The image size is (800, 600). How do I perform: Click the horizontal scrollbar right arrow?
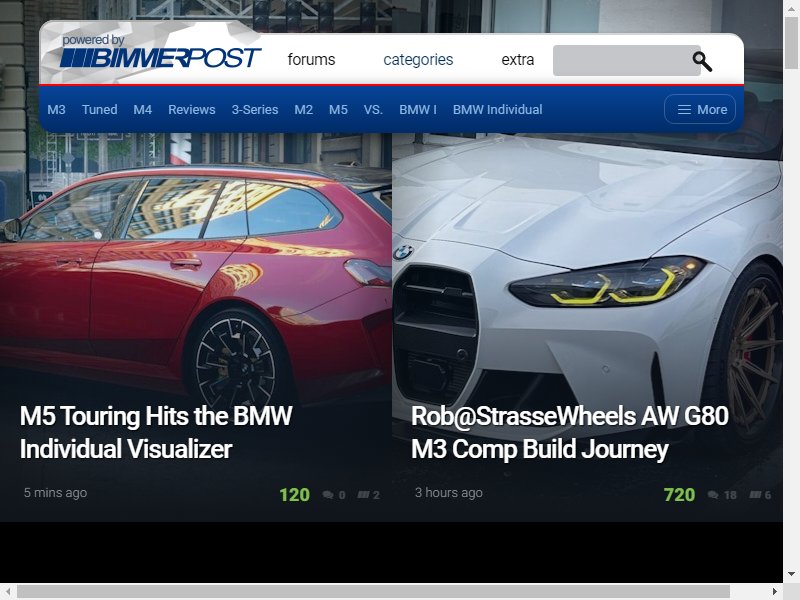click(x=775, y=591)
